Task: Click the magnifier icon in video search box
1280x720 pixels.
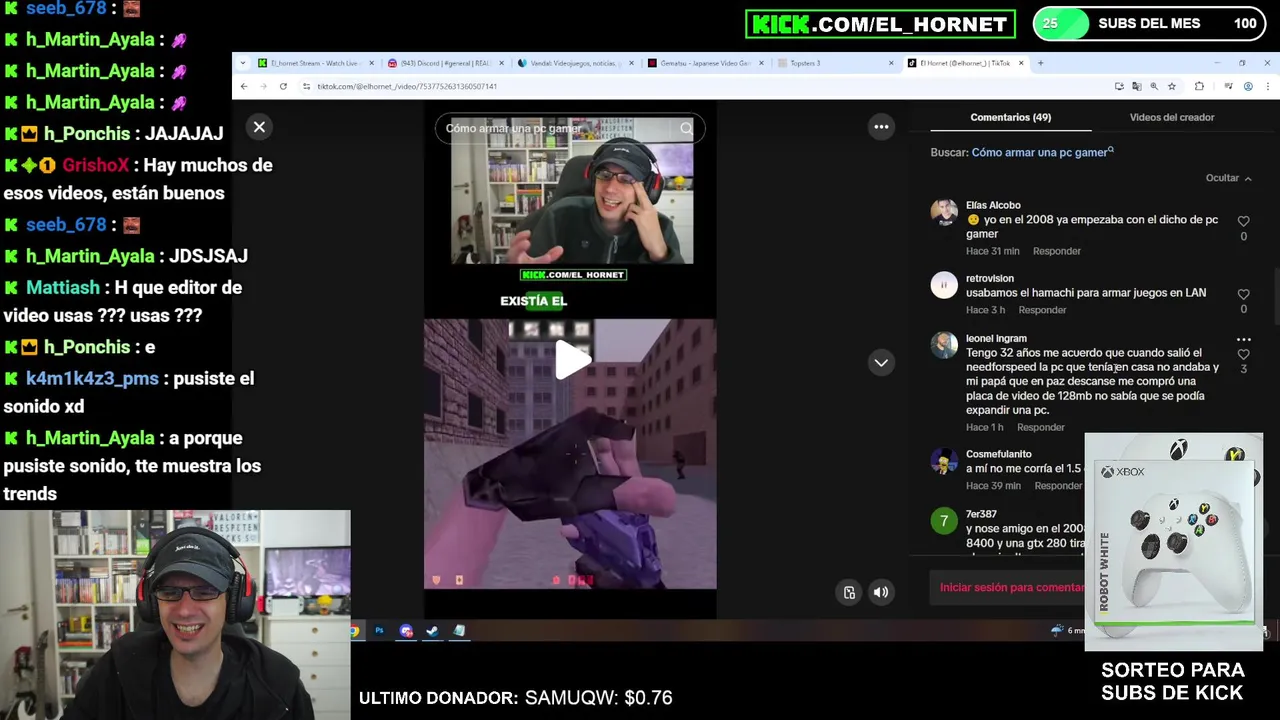Action: tap(686, 128)
